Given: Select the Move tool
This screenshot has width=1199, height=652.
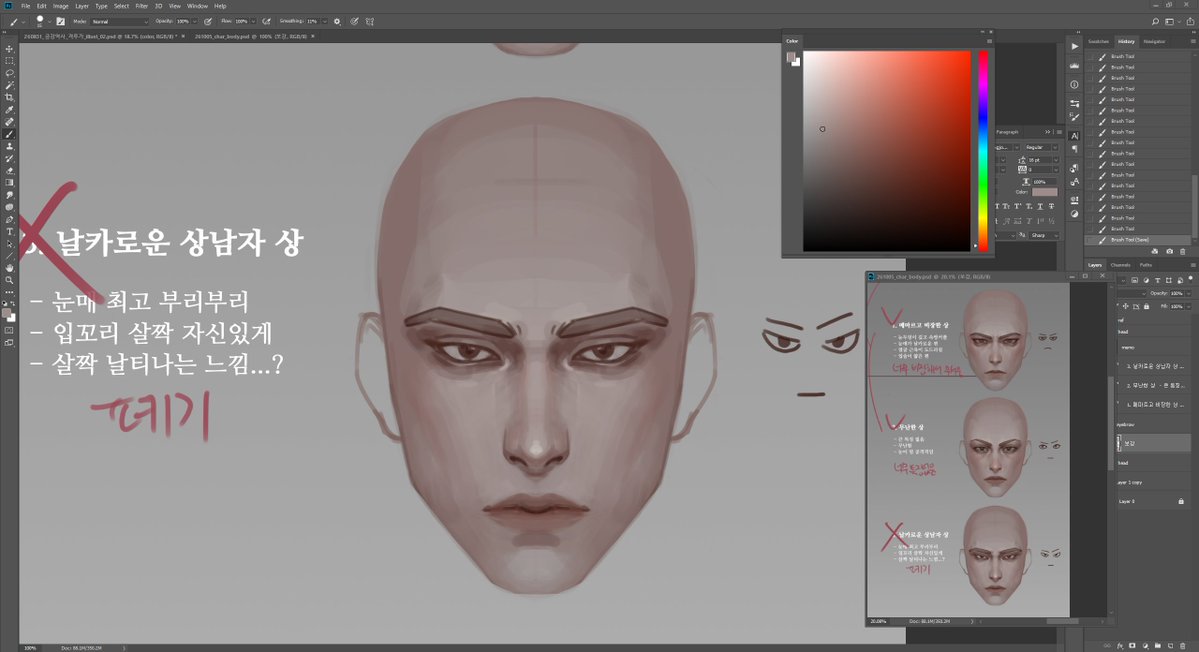Looking at the screenshot, I should click(9, 49).
